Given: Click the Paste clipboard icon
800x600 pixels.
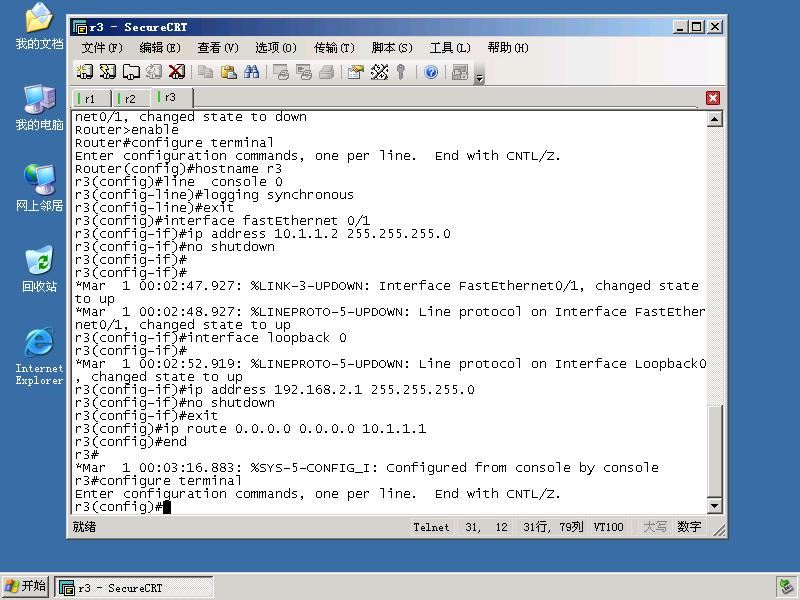Looking at the screenshot, I should [x=228, y=72].
